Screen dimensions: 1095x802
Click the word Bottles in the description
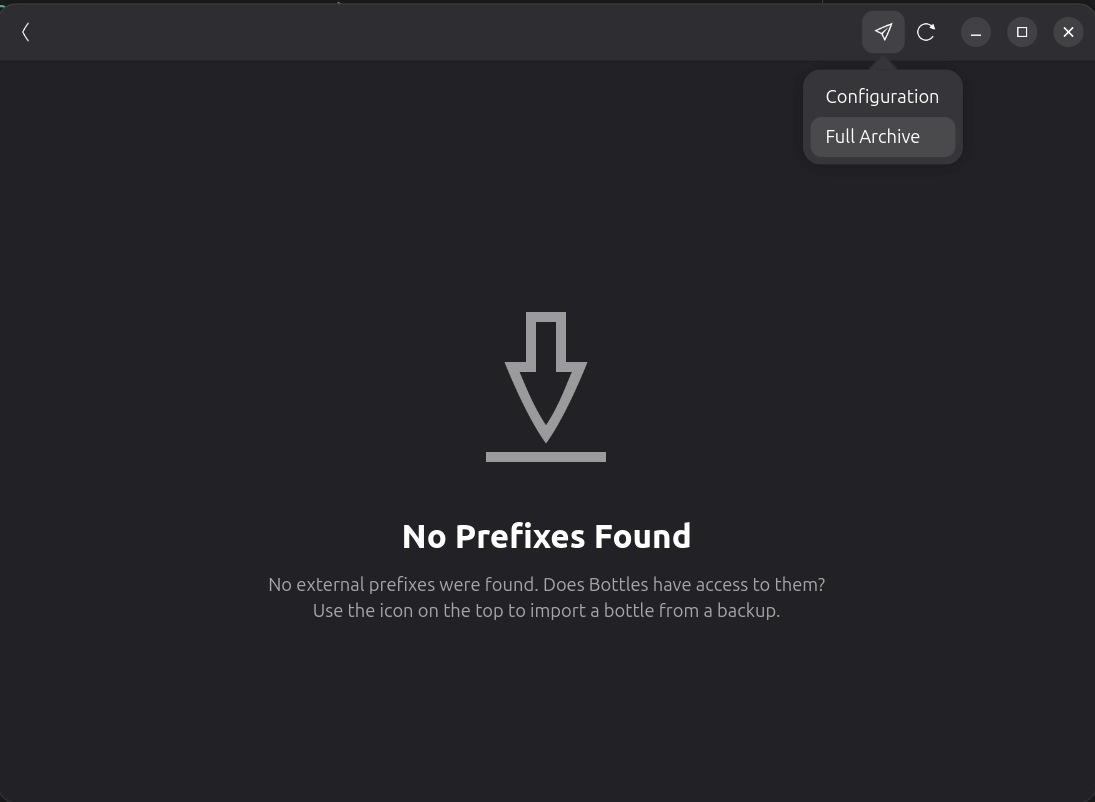pyautogui.click(x=618, y=585)
